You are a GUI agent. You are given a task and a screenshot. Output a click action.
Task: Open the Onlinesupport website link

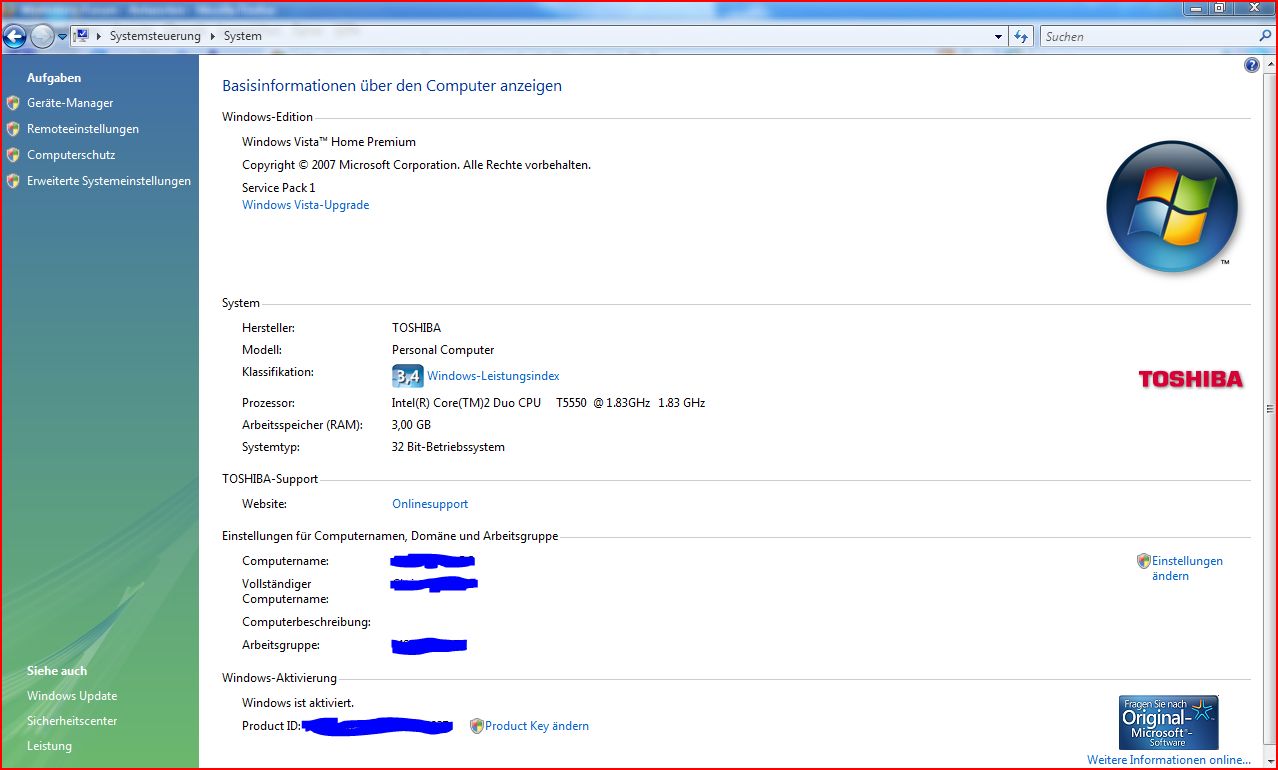(x=430, y=504)
